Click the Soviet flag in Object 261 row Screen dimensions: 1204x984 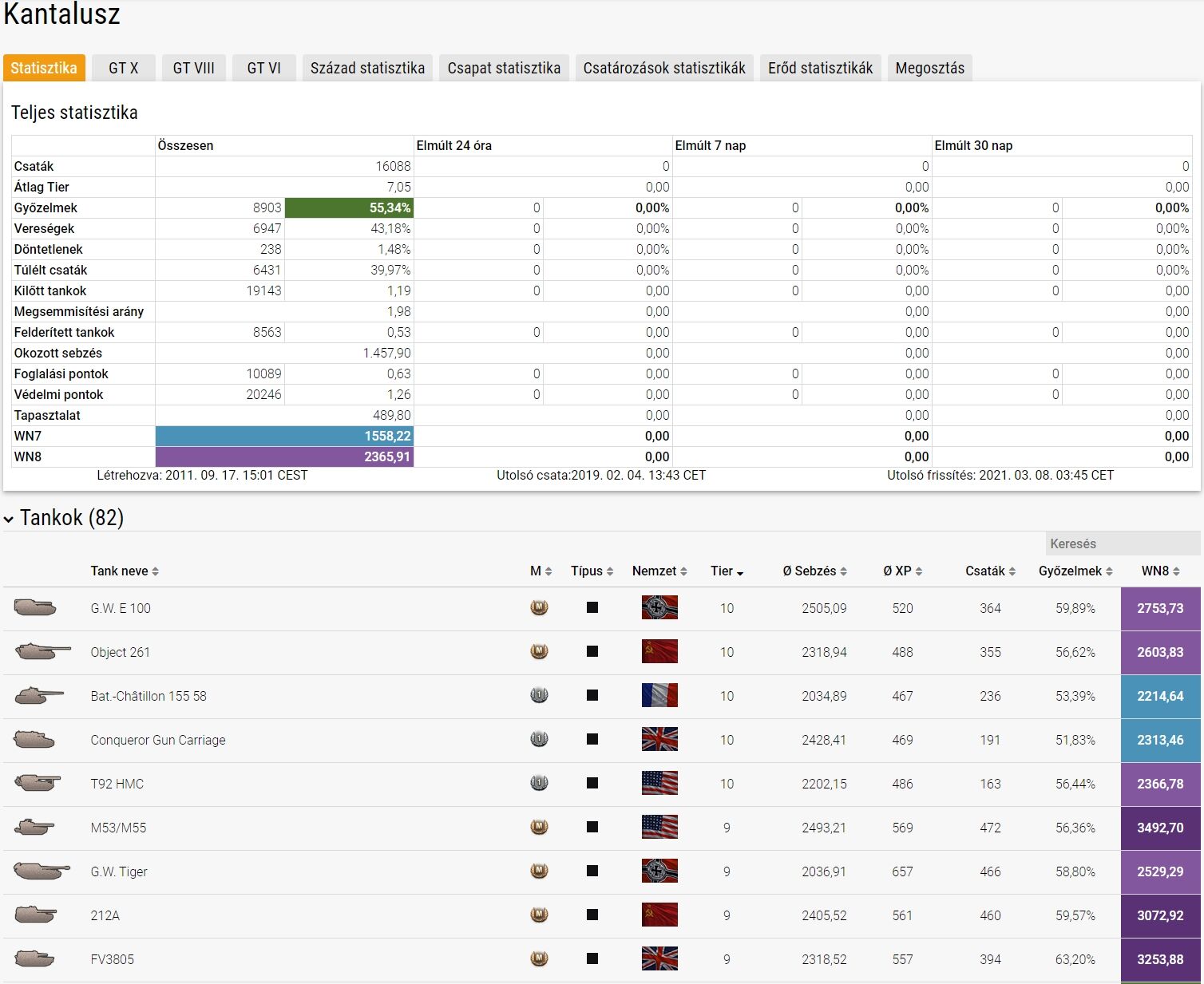(x=659, y=652)
